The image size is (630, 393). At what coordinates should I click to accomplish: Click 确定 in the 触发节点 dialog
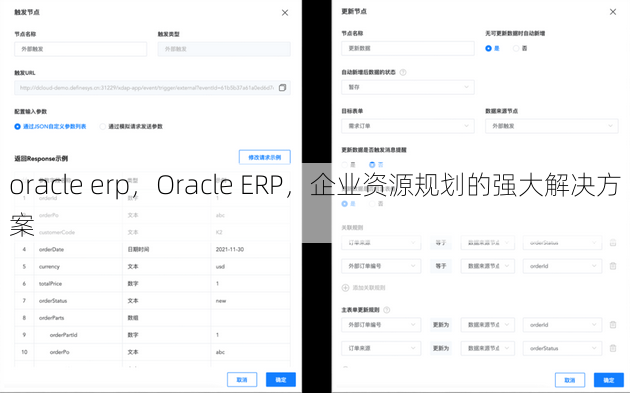click(281, 380)
